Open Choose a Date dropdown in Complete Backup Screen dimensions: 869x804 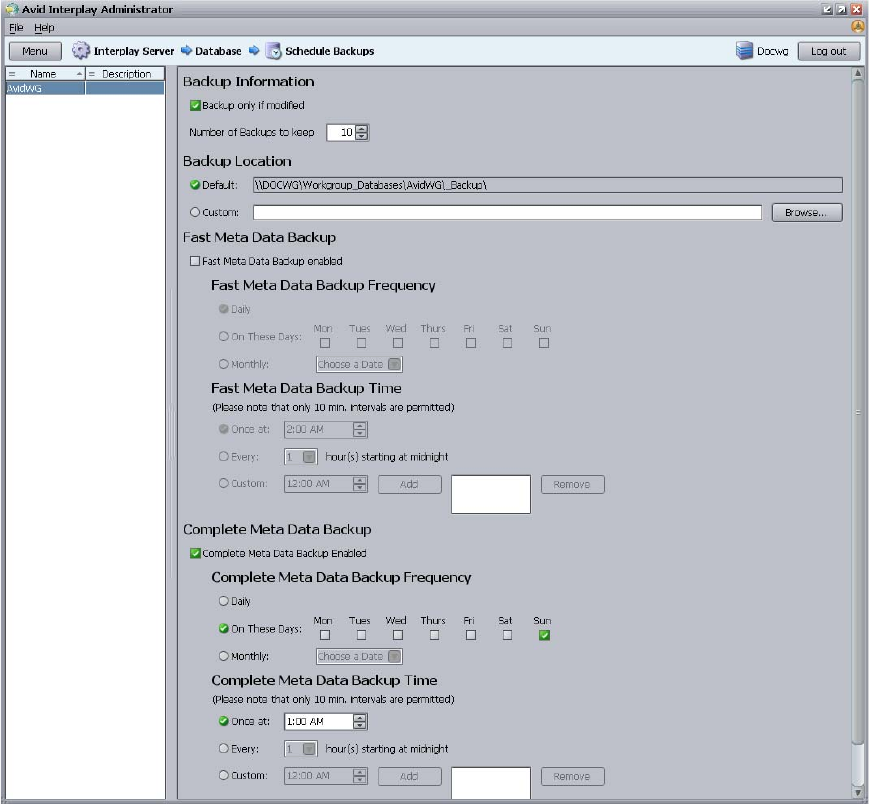(x=359, y=656)
